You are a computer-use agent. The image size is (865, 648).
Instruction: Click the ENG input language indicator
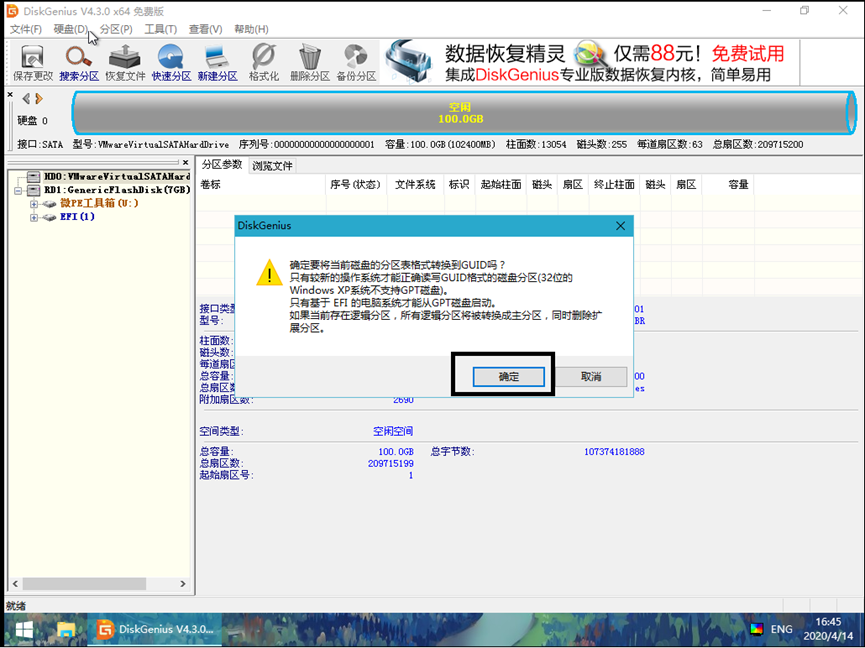point(781,629)
